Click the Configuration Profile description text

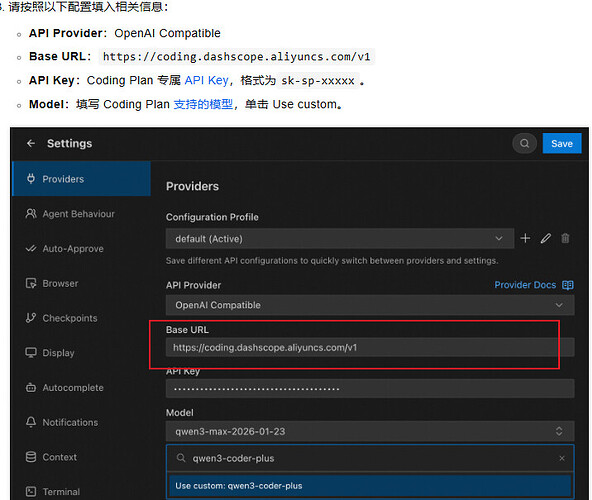point(332,261)
